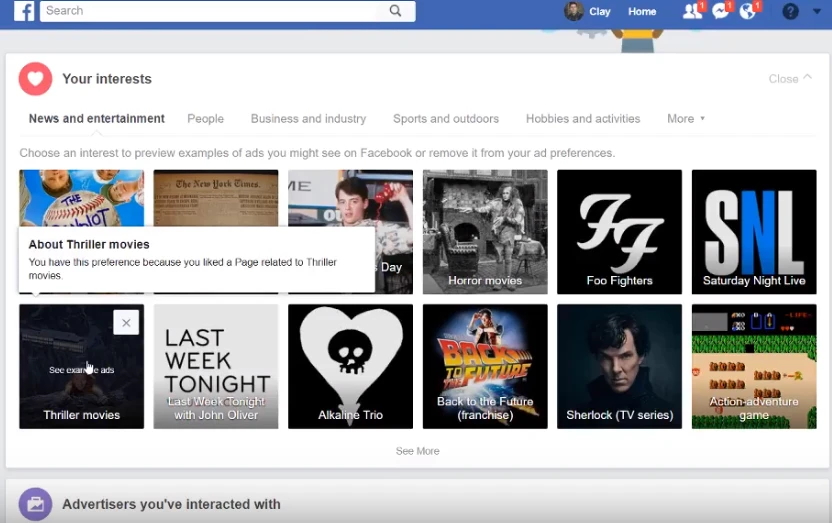Click the red heart interests icon
This screenshot has width=832, height=523.
pyautogui.click(x=36, y=79)
